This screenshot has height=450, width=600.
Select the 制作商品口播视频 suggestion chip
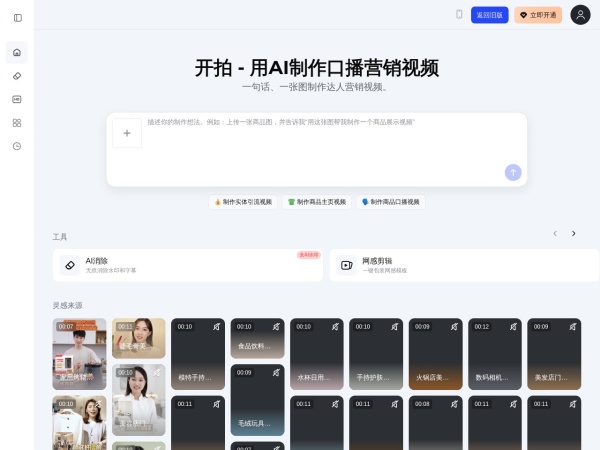[x=391, y=202]
